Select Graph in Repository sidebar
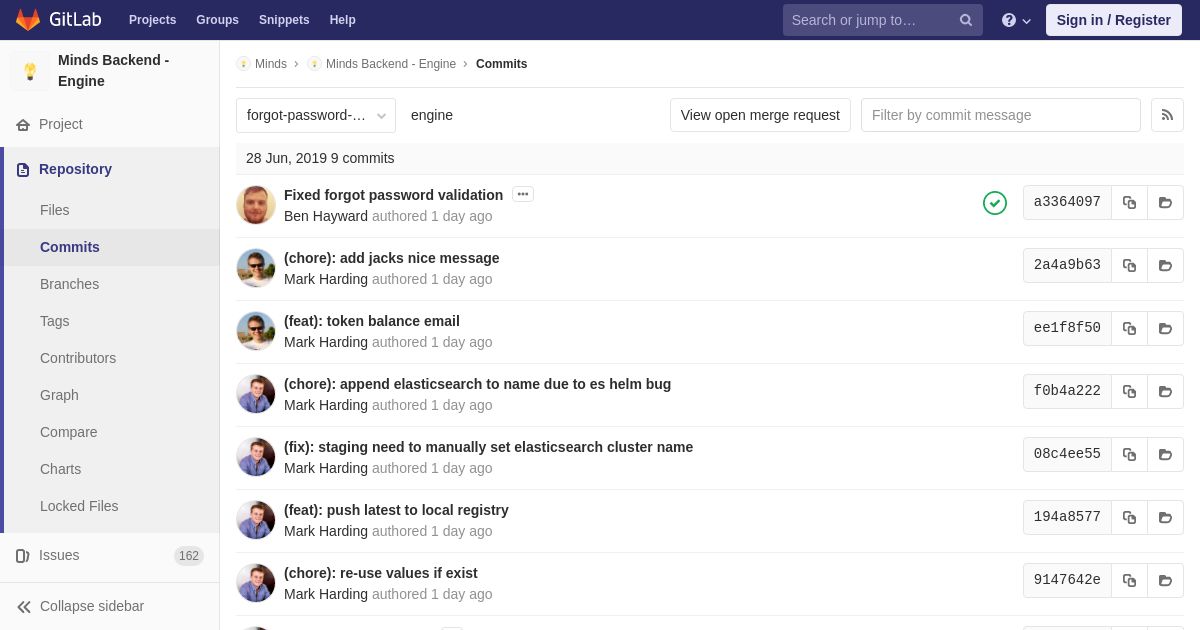Image resolution: width=1200 pixels, height=630 pixels. click(x=59, y=395)
